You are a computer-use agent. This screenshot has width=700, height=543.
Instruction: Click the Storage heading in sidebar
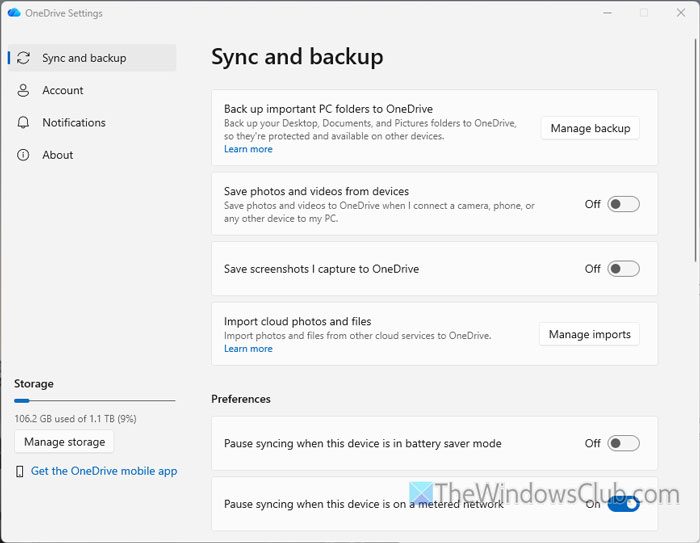(33, 384)
